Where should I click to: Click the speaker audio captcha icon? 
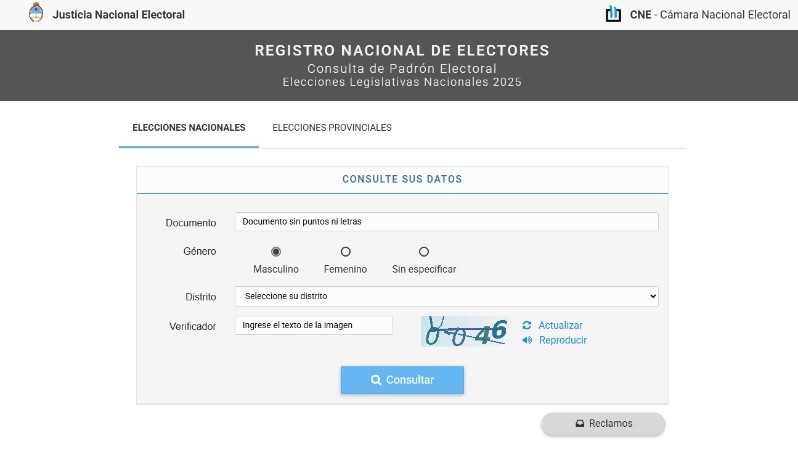point(527,340)
